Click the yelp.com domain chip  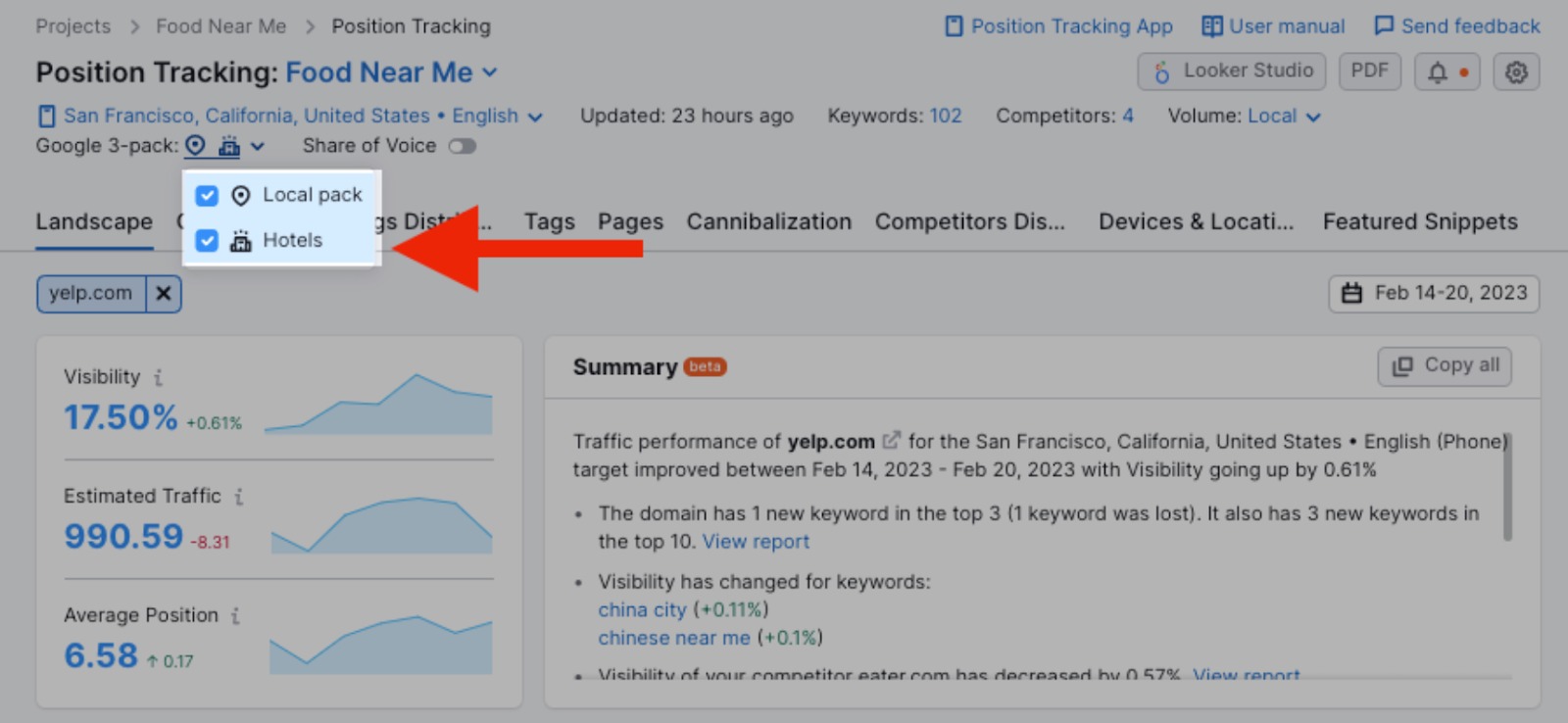91,293
